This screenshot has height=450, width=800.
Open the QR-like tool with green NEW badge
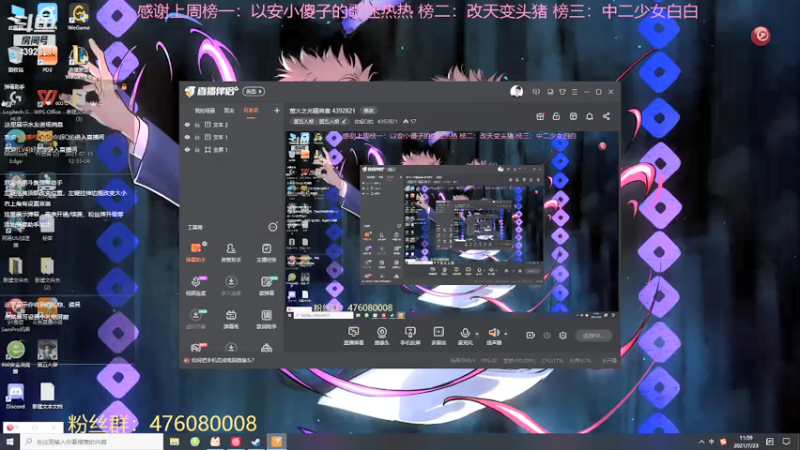(x=266, y=286)
